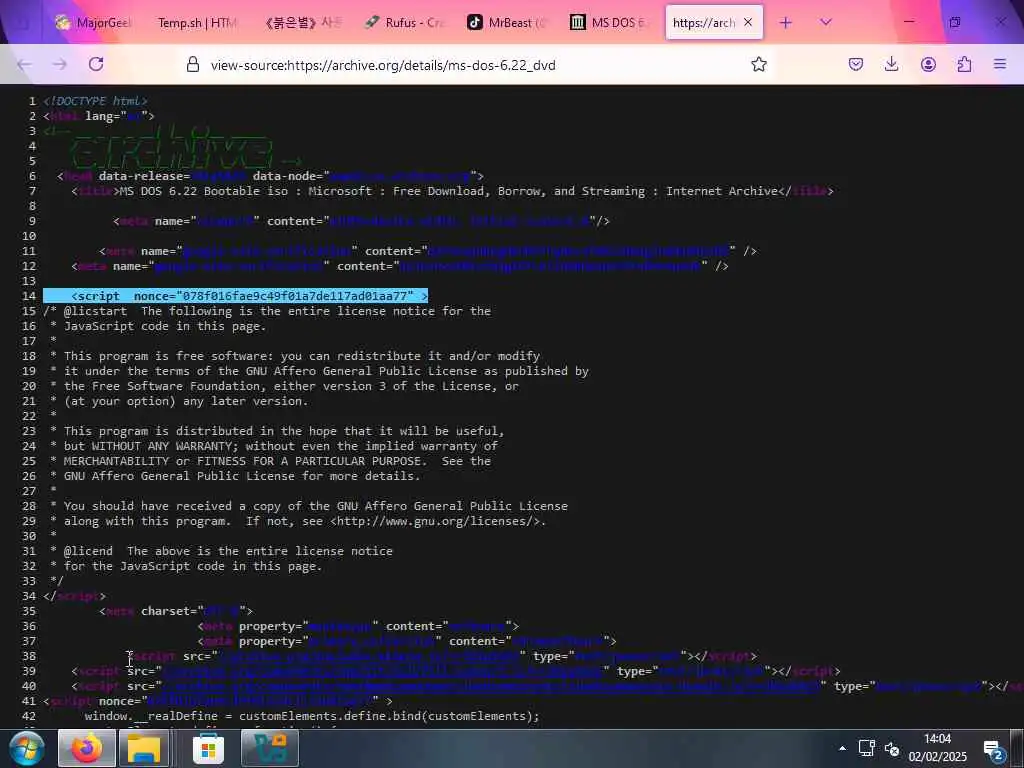Image resolution: width=1024 pixels, height=768 pixels.
Task: Go back to the previous page
Action: coord(24,64)
